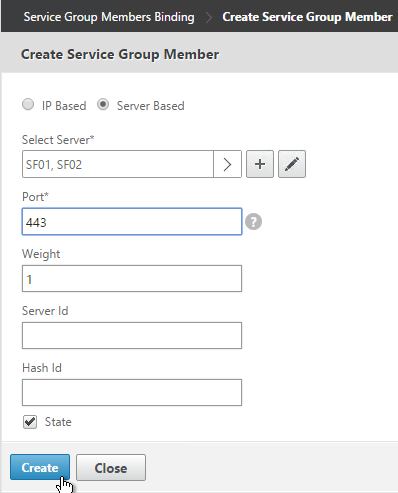The height and width of the screenshot is (493, 398).
Task: Select the IP Based radio button
Action: pos(28,104)
